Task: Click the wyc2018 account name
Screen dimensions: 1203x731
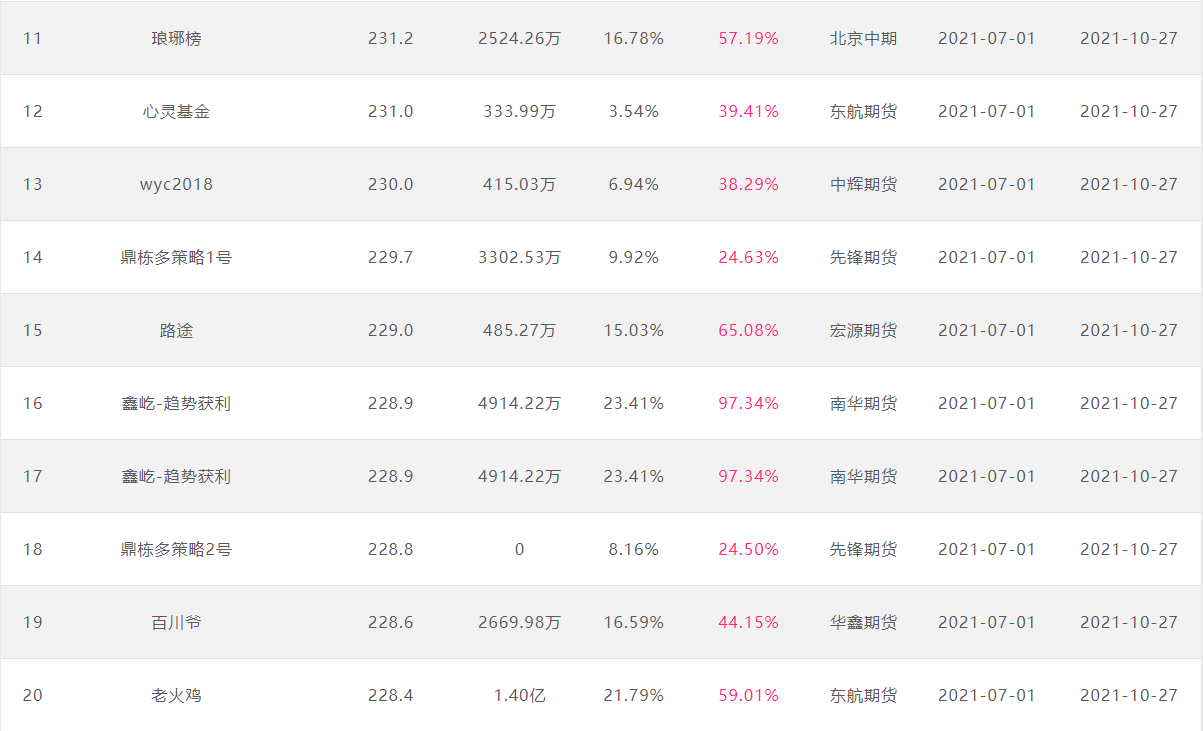Action: coord(176,184)
